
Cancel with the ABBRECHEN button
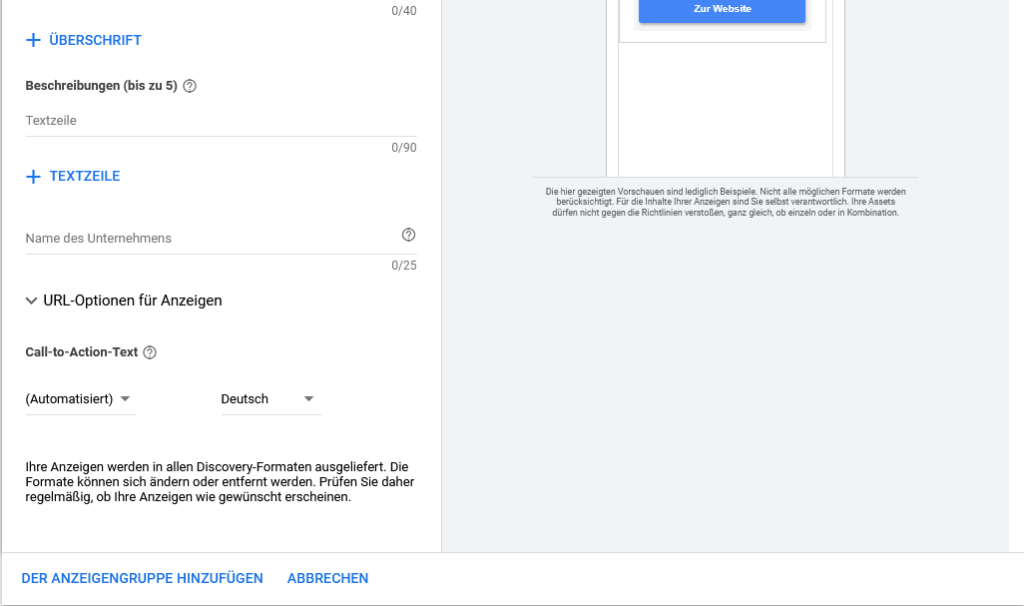click(x=327, y=578)
